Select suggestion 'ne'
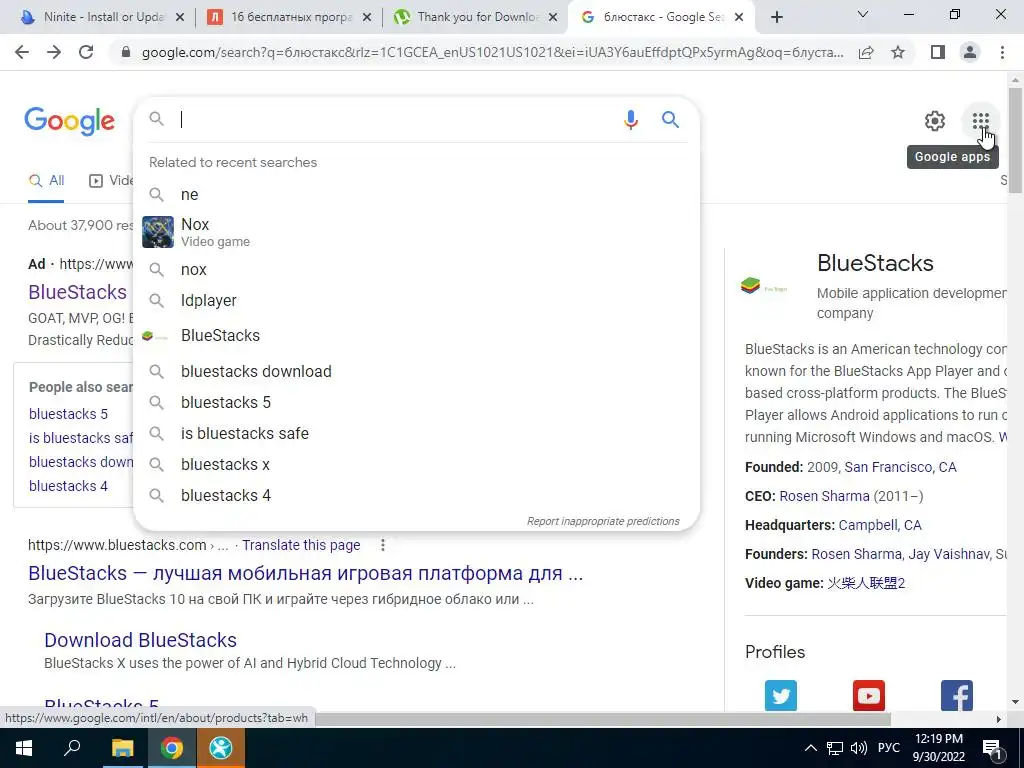 point(416,195)
